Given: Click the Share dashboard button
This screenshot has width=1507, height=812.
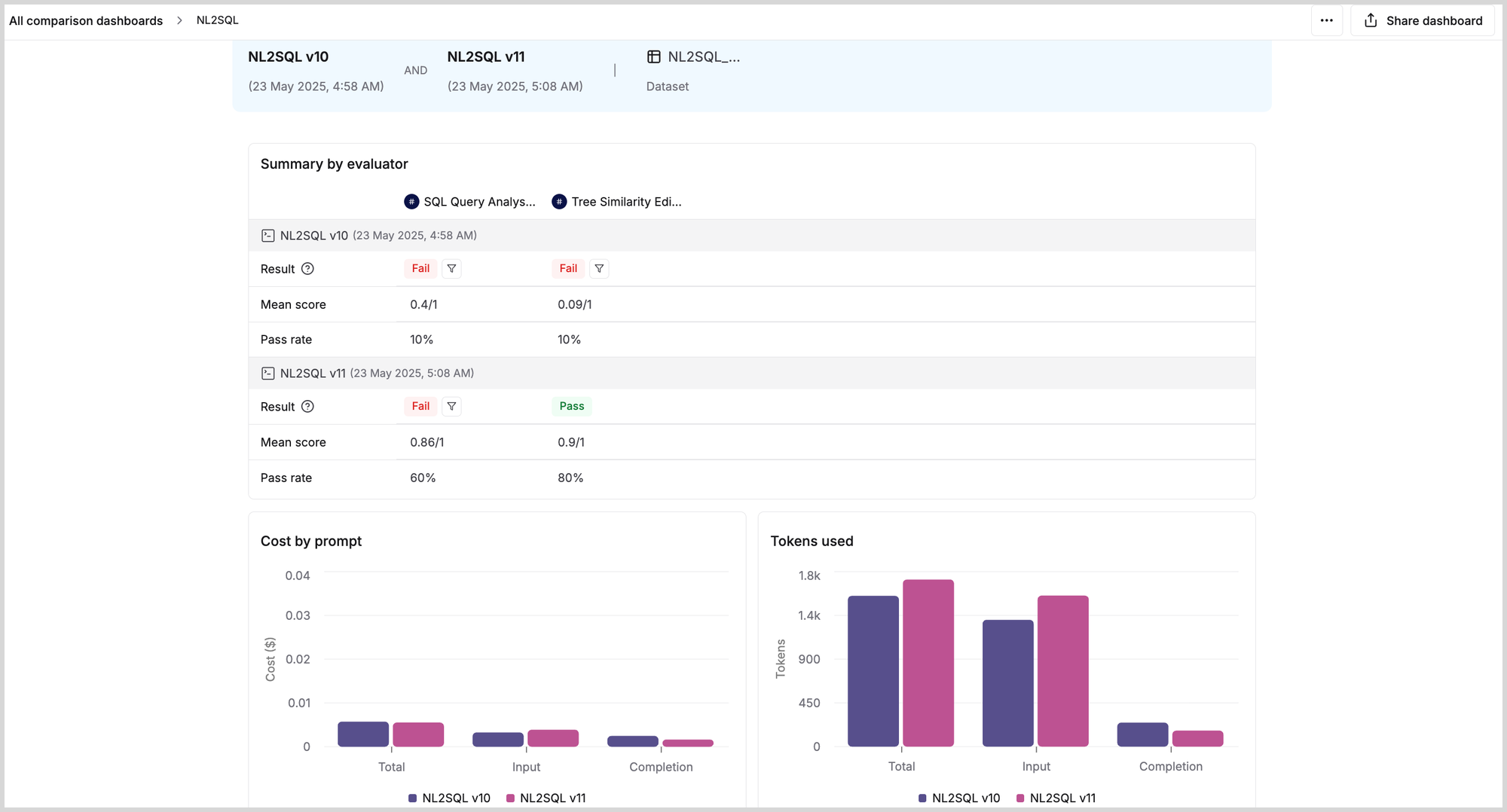Looking at the screenshot, I should [x=1423, y=20].
